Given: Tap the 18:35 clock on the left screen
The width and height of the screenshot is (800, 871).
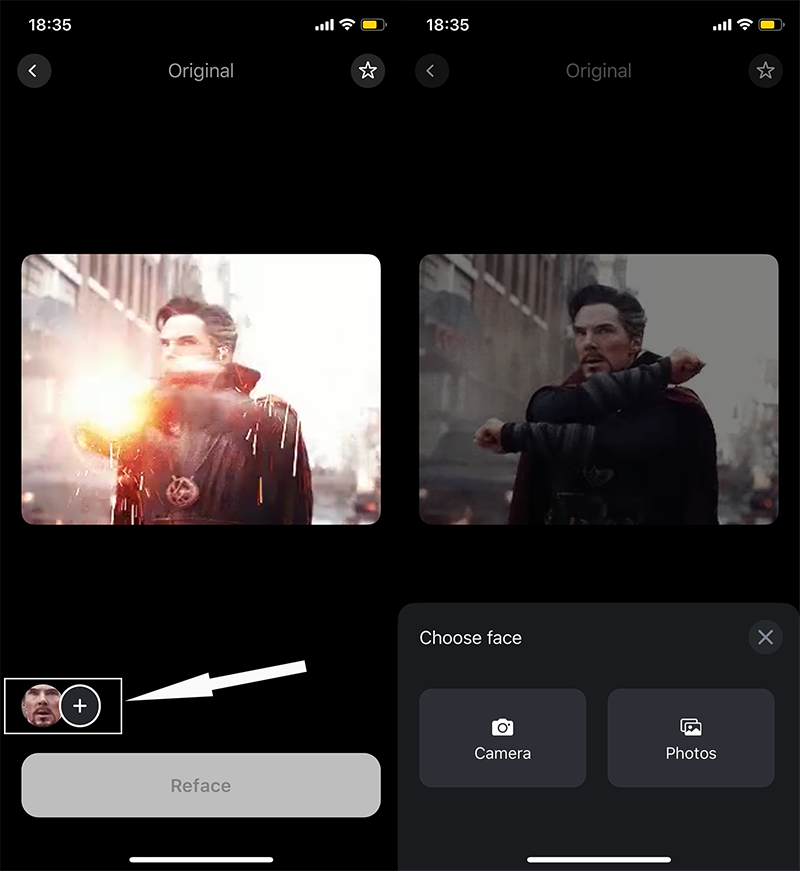Looking at the screenshot, I should tap(50, 25).
